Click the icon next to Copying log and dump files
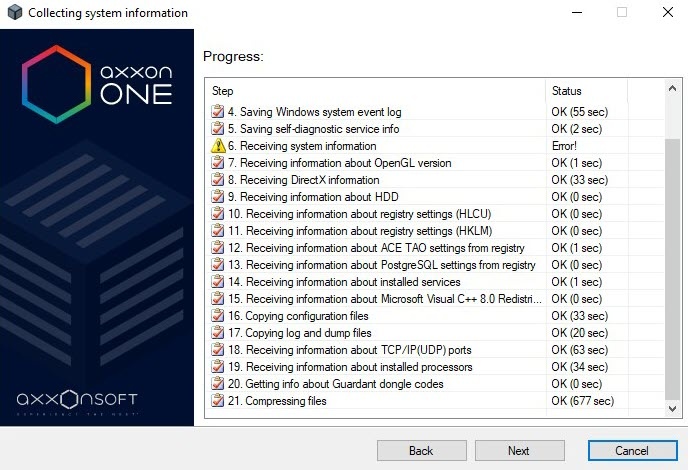696x470 pixels. [x=218, y=333]
